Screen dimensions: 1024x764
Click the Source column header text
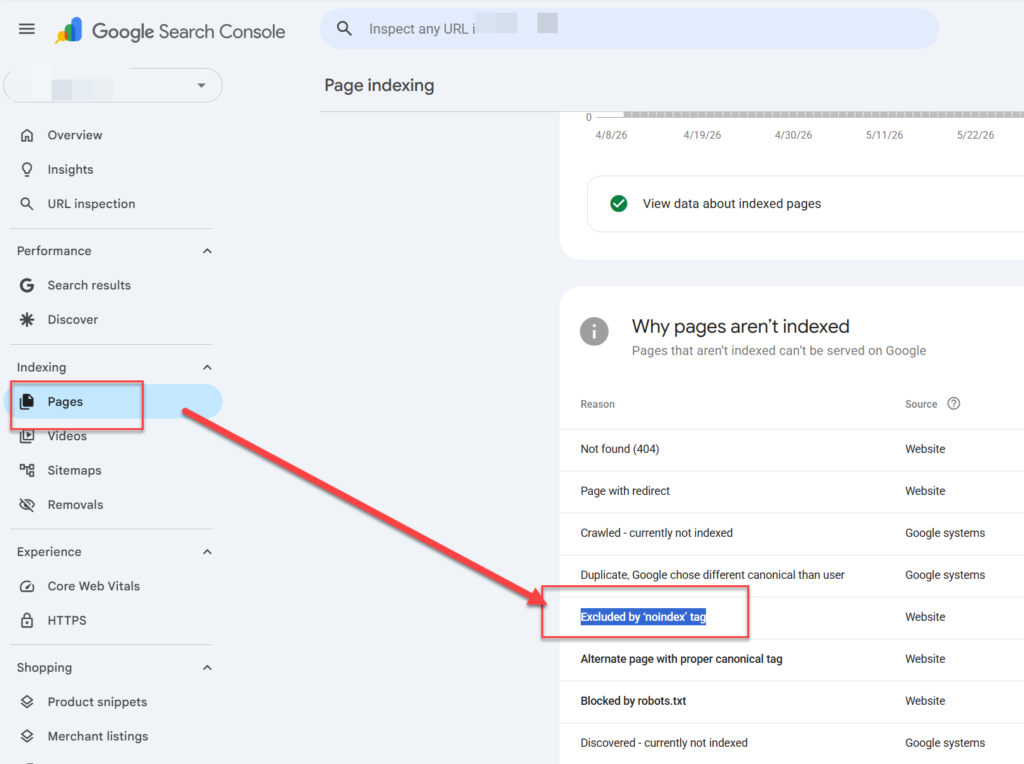[x=921, y=404]
